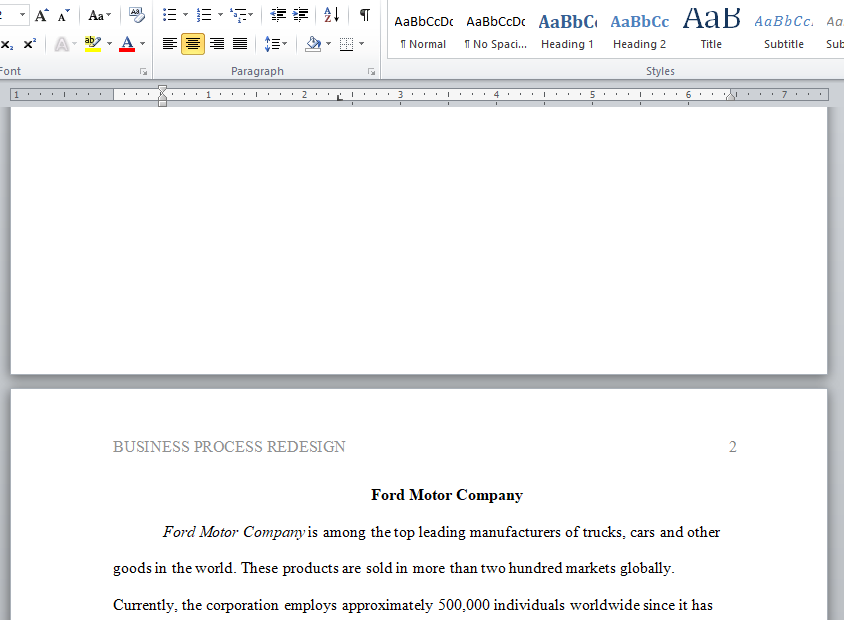
Task: Click the bold heading Ford Motor Company
Action: tap(447, 495)
